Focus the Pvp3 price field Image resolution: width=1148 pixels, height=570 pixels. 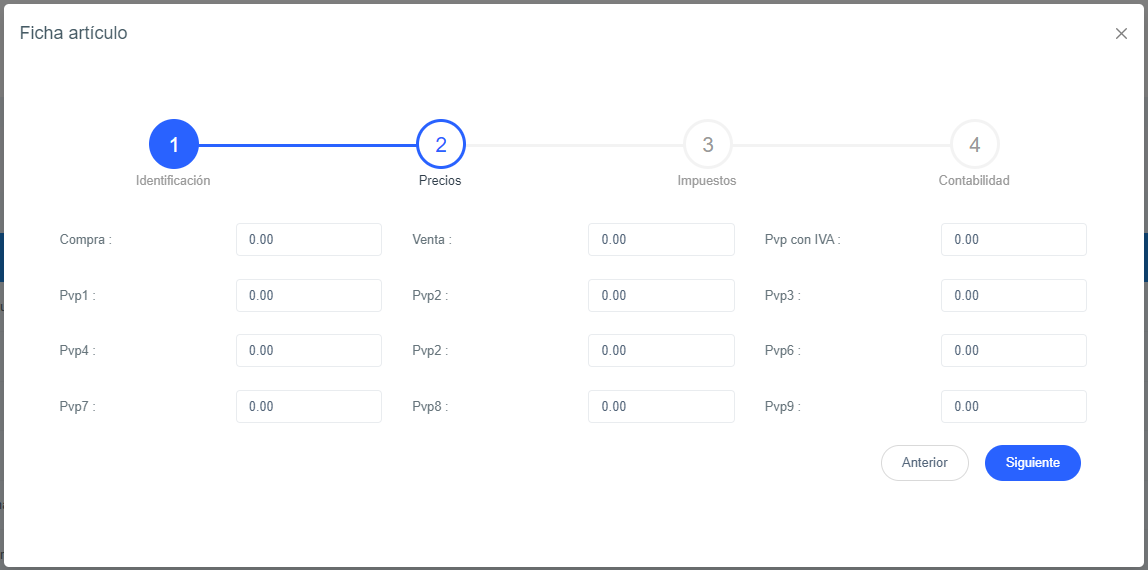click(x=1013, y=296)
